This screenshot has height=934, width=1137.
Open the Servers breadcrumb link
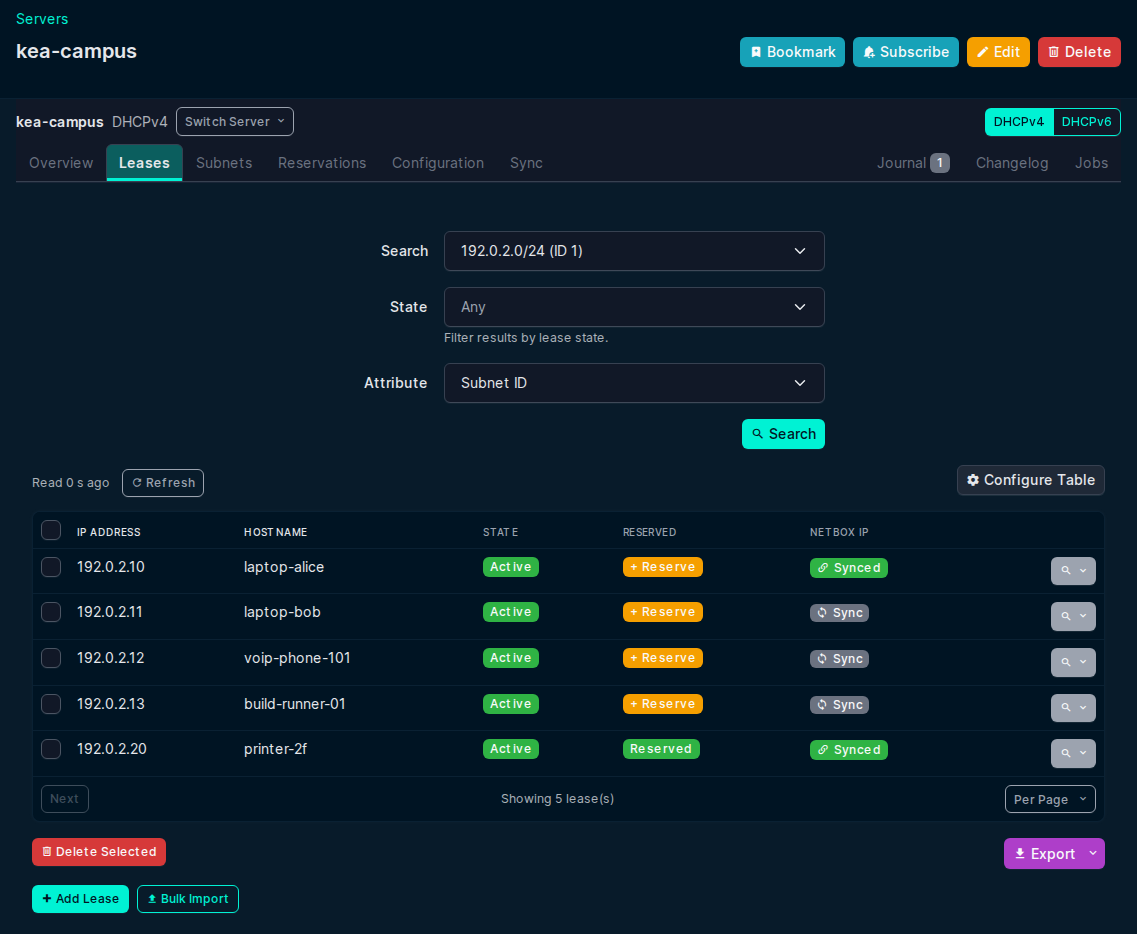click(42, 19)
